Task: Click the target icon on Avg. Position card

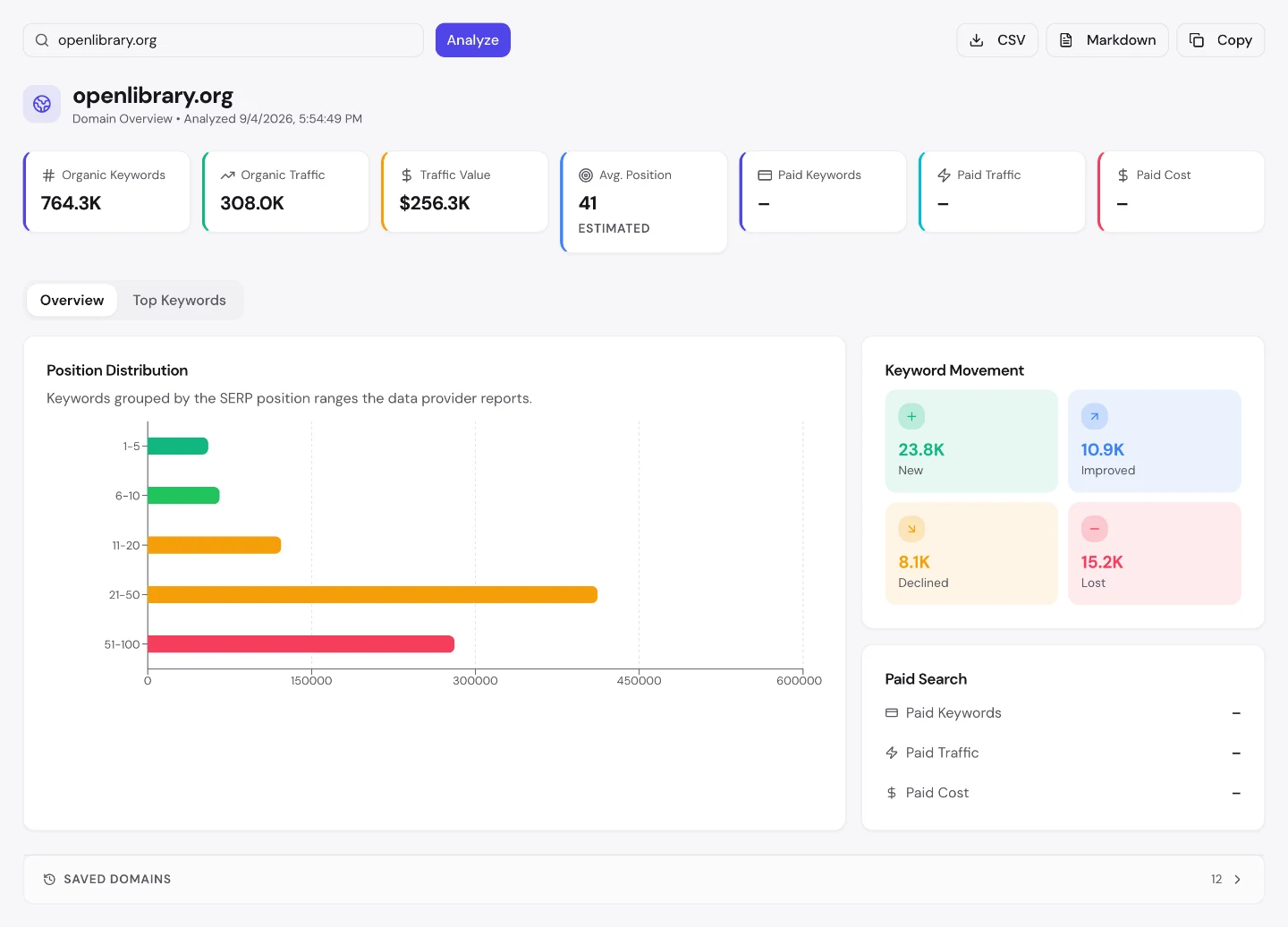Action: [x=586, y=175]
